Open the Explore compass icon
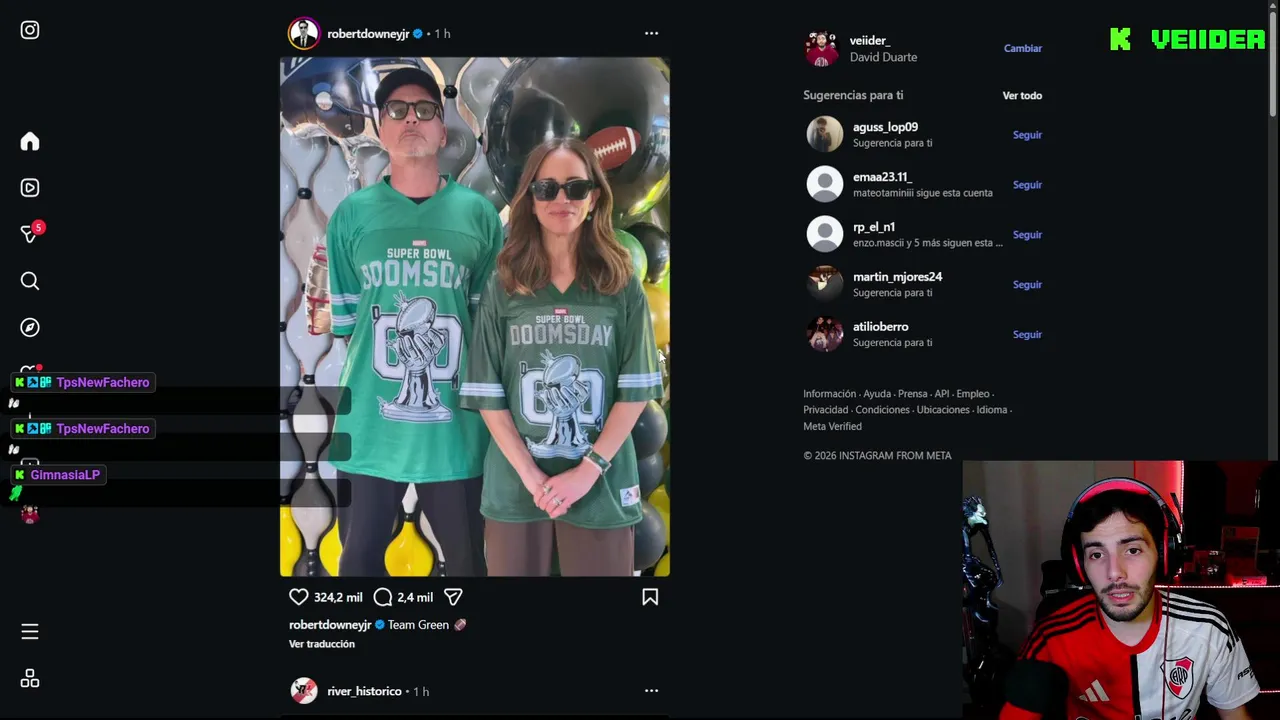The image size is (1280, 720). (x=30, y=327)
